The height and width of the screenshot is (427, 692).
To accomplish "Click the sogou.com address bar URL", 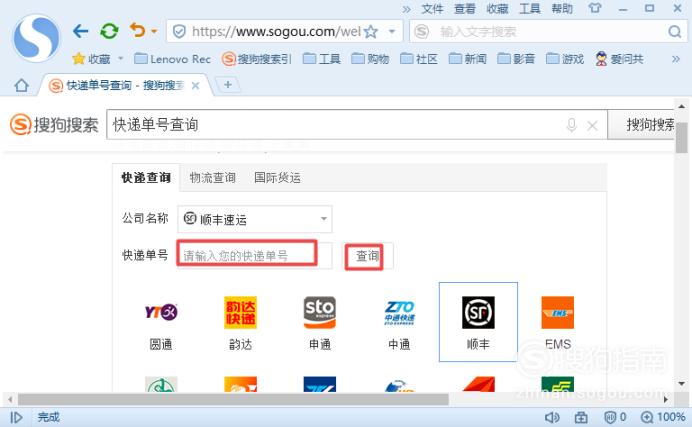I will tap(276, 31).
